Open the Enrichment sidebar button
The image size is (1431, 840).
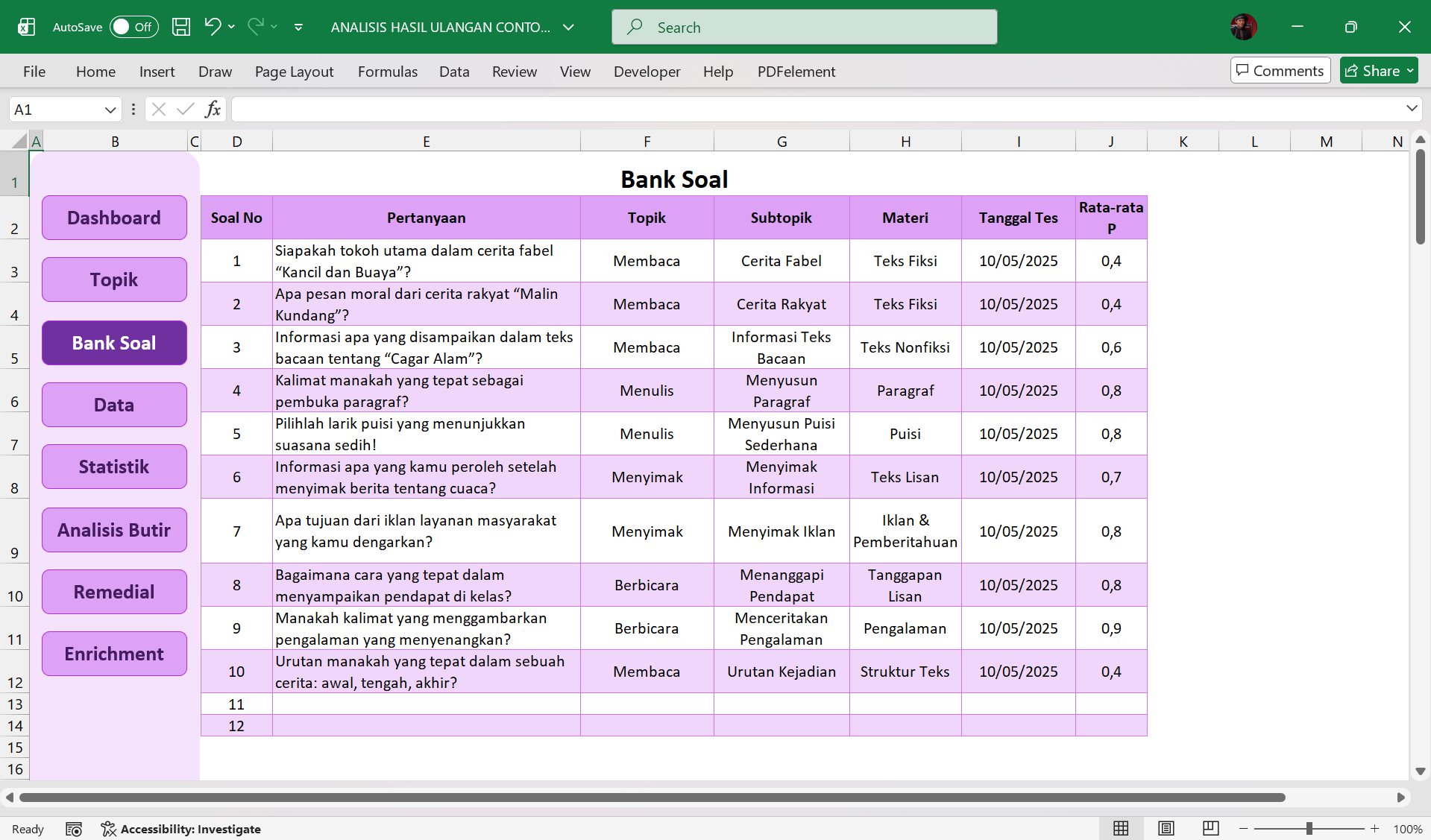114,654
